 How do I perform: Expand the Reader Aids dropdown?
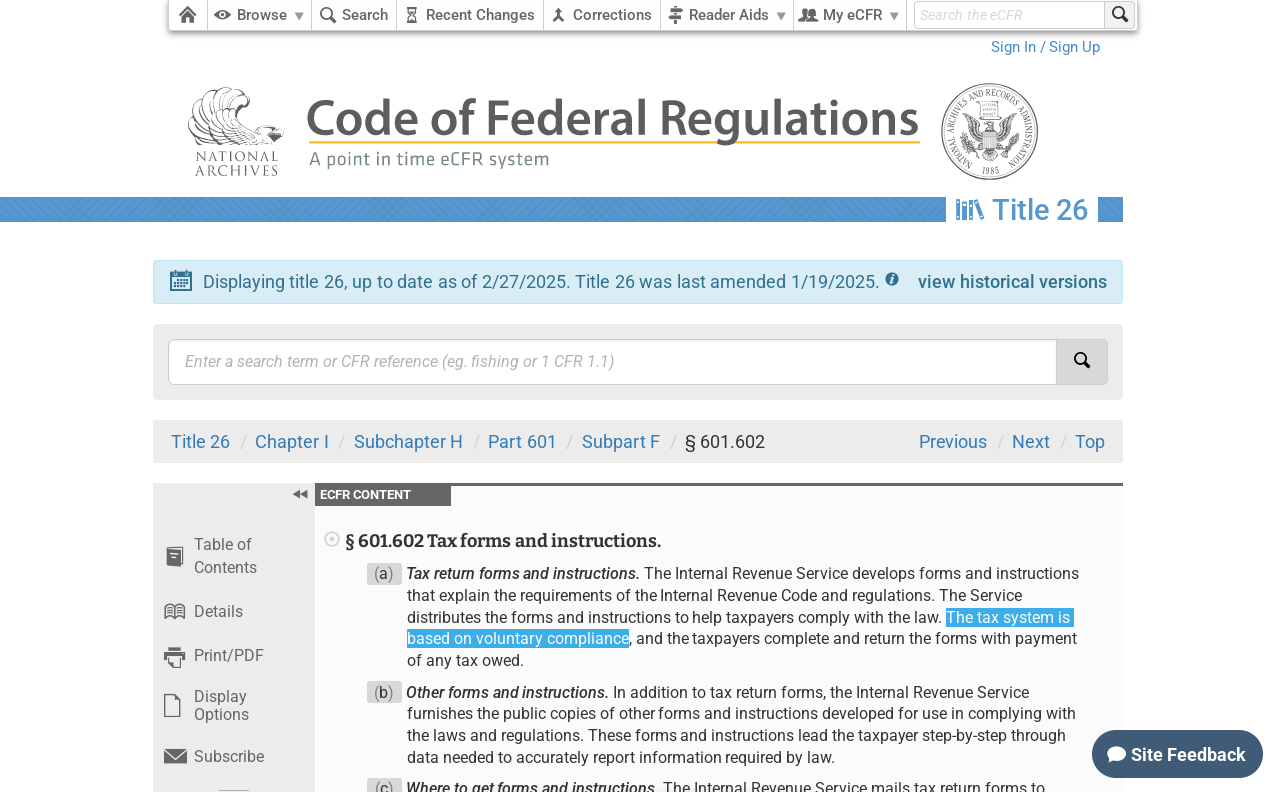coord(727,15)
